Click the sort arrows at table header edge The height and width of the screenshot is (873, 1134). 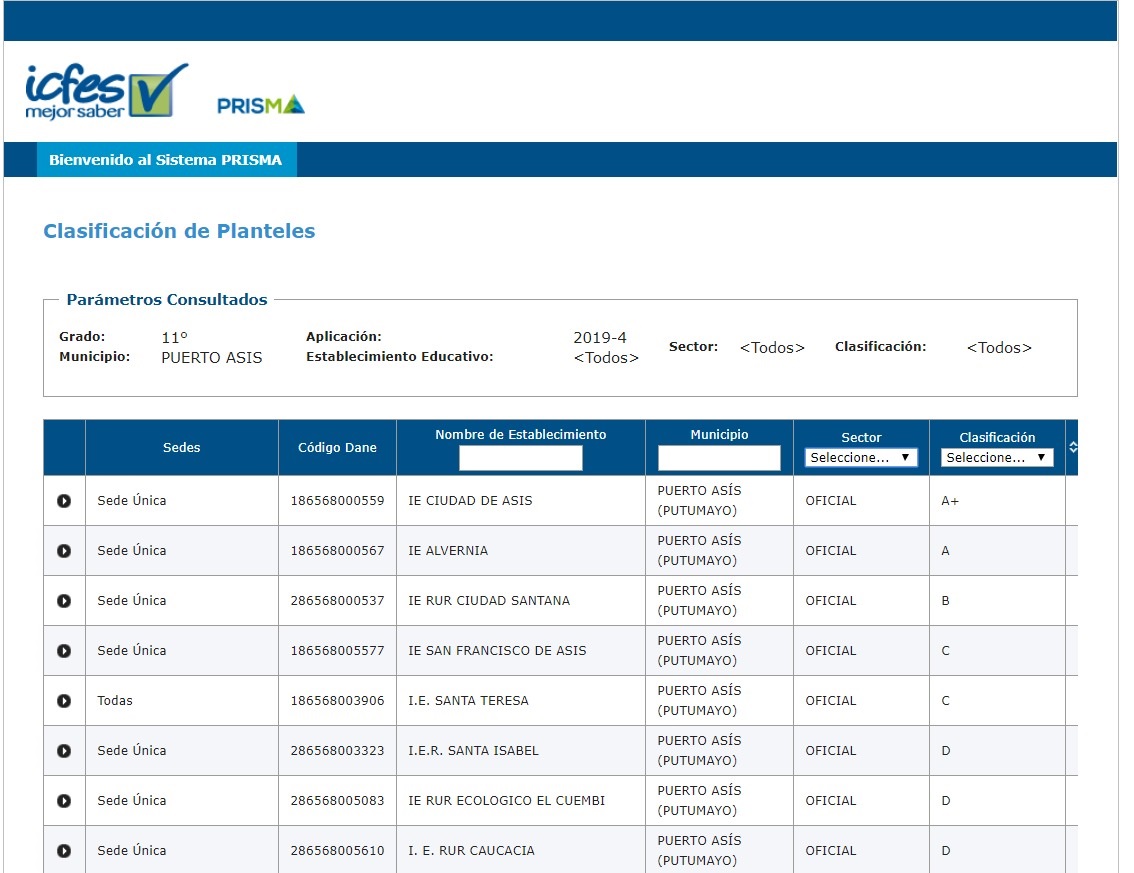pos(1073,447)
